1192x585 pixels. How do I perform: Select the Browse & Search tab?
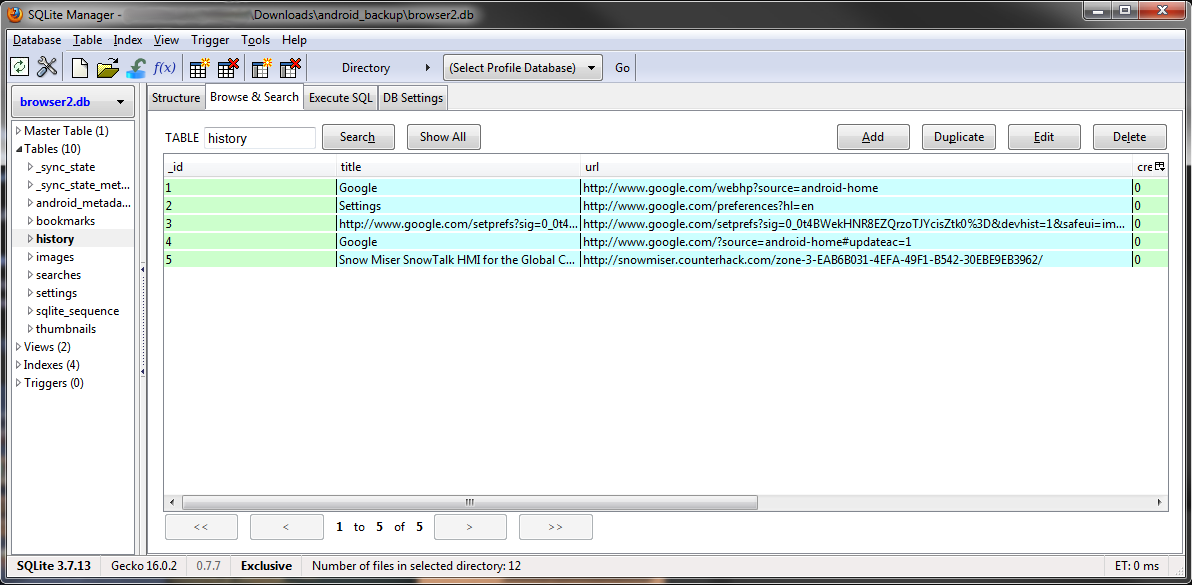254,97
